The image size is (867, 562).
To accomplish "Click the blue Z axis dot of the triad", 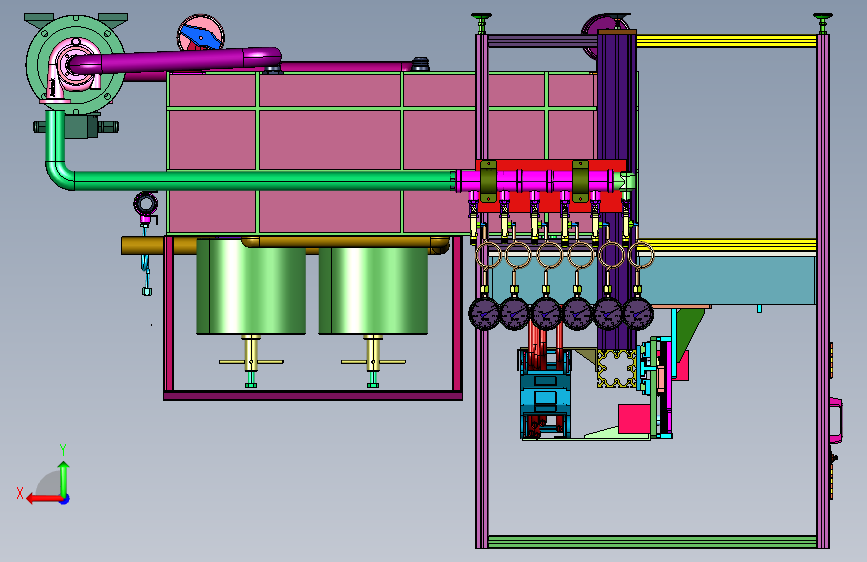I will 65,499.
